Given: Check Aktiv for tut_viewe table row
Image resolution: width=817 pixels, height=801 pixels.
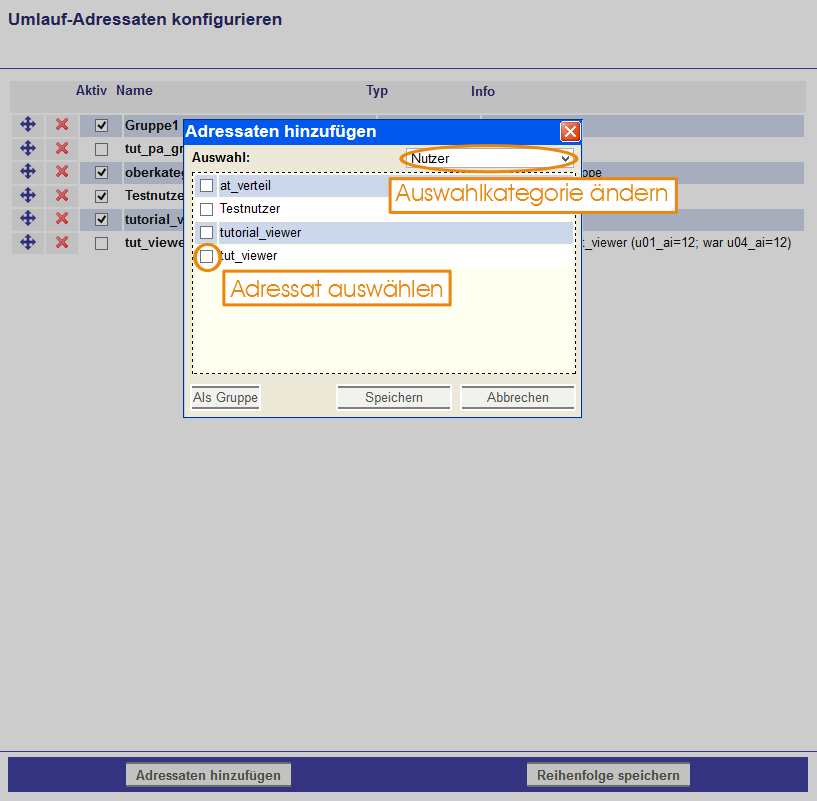Looking at the screenshot, I should pos(102,243).
